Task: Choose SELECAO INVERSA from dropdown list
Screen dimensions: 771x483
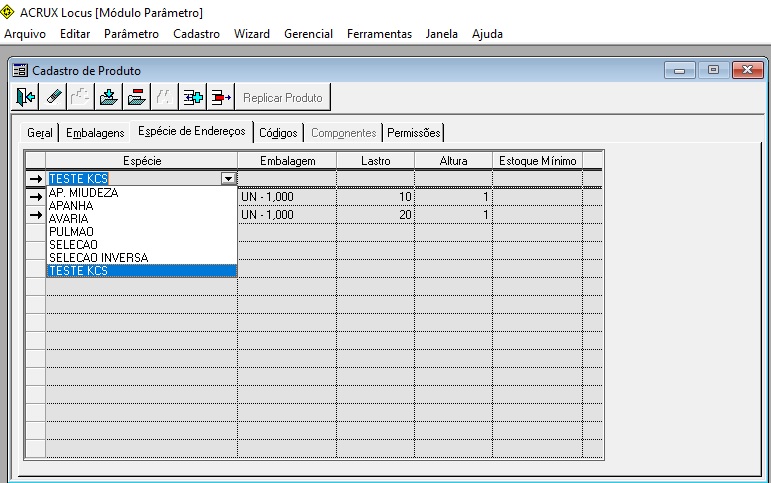Action: pyautogui.click(x=142, y=258)
